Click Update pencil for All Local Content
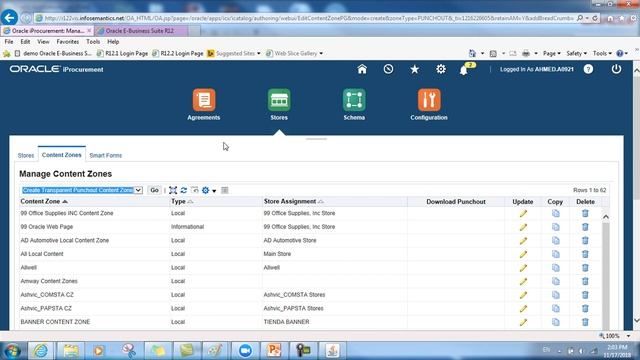Image resolution: width=640 pixels, height=360 pixels. [x=523, y=254]
